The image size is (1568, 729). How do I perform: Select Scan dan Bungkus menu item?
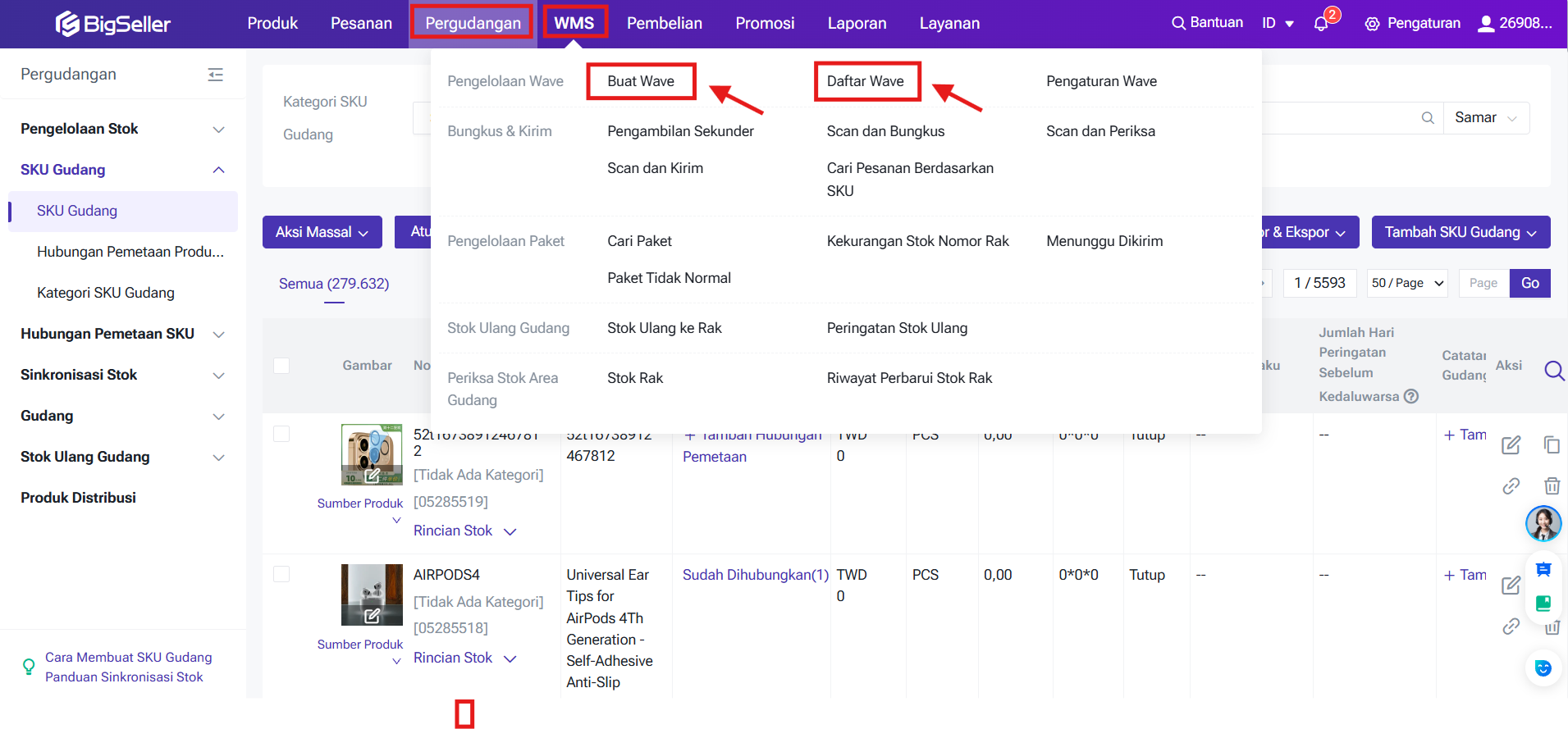885,131
